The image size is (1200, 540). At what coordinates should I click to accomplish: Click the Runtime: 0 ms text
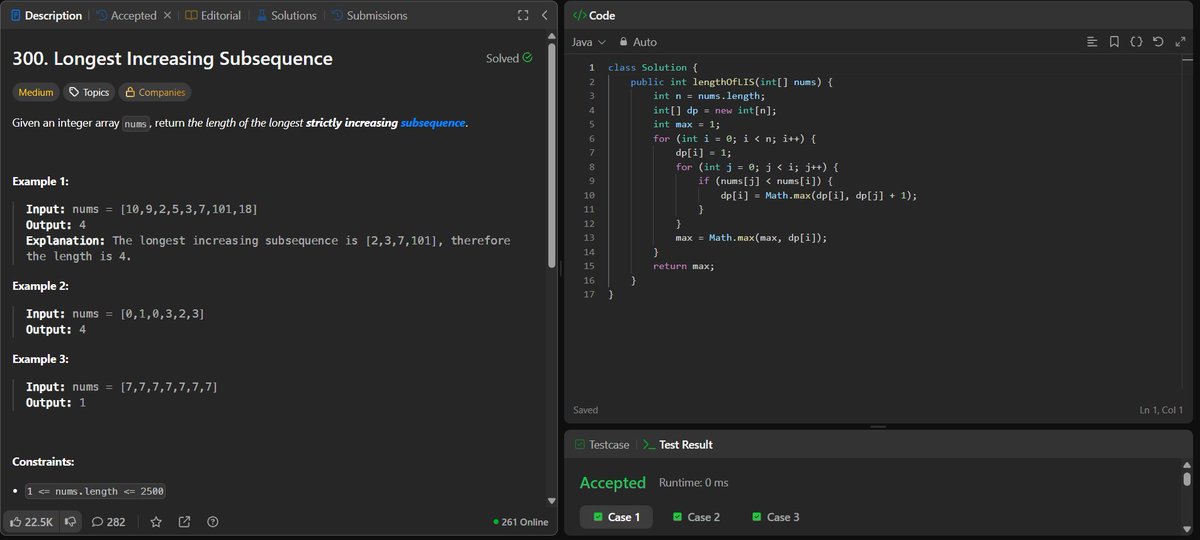693,483
